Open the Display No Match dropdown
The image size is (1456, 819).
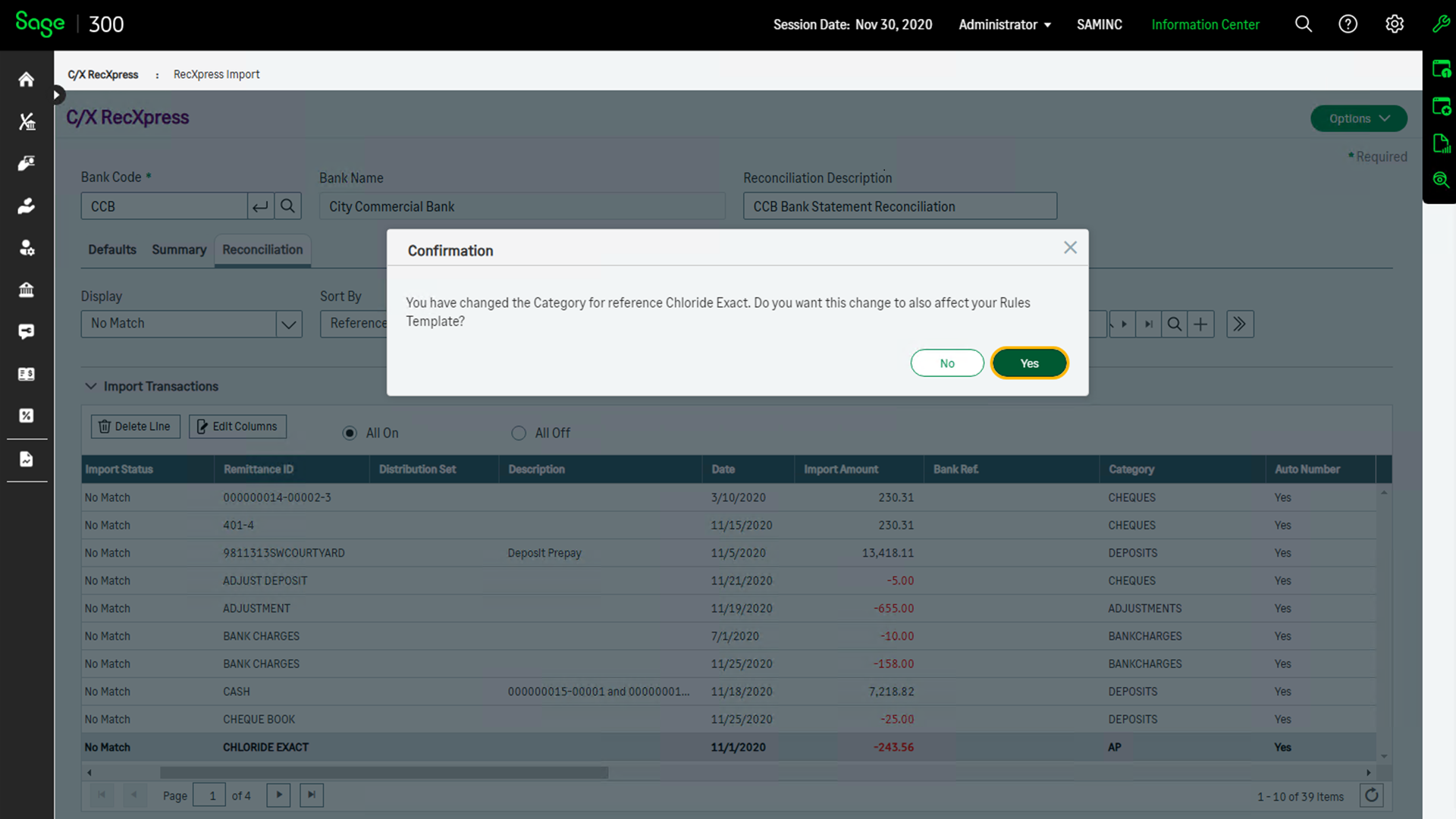point(288,325)
